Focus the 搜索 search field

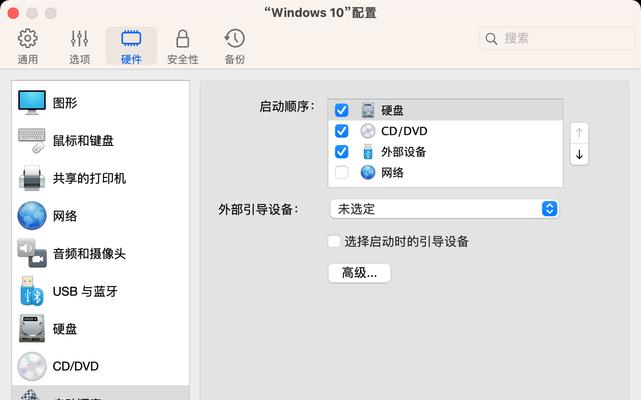tap(557, 39)
